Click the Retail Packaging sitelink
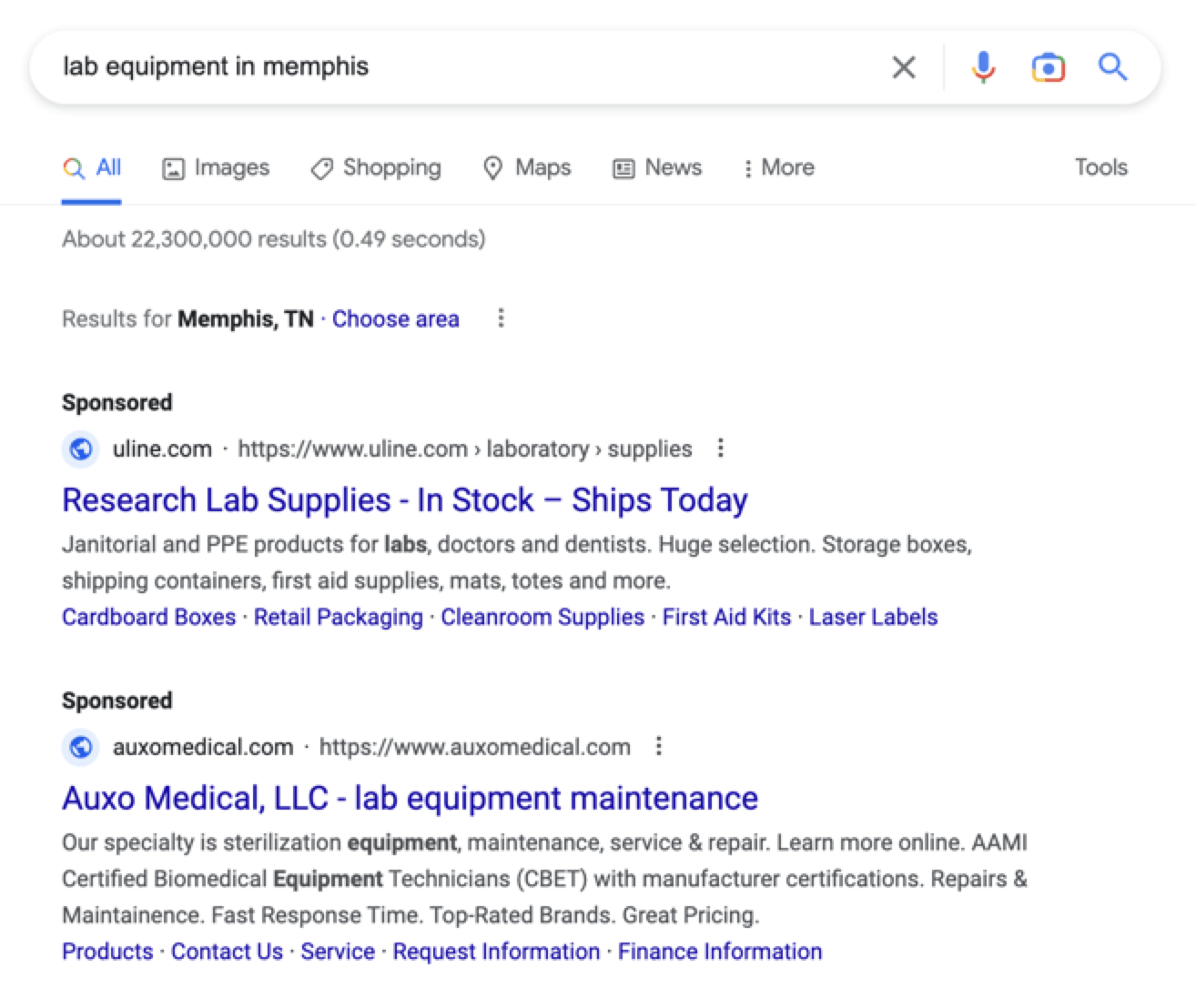This screenshot has width=1196, height=1008. (339, 617)
